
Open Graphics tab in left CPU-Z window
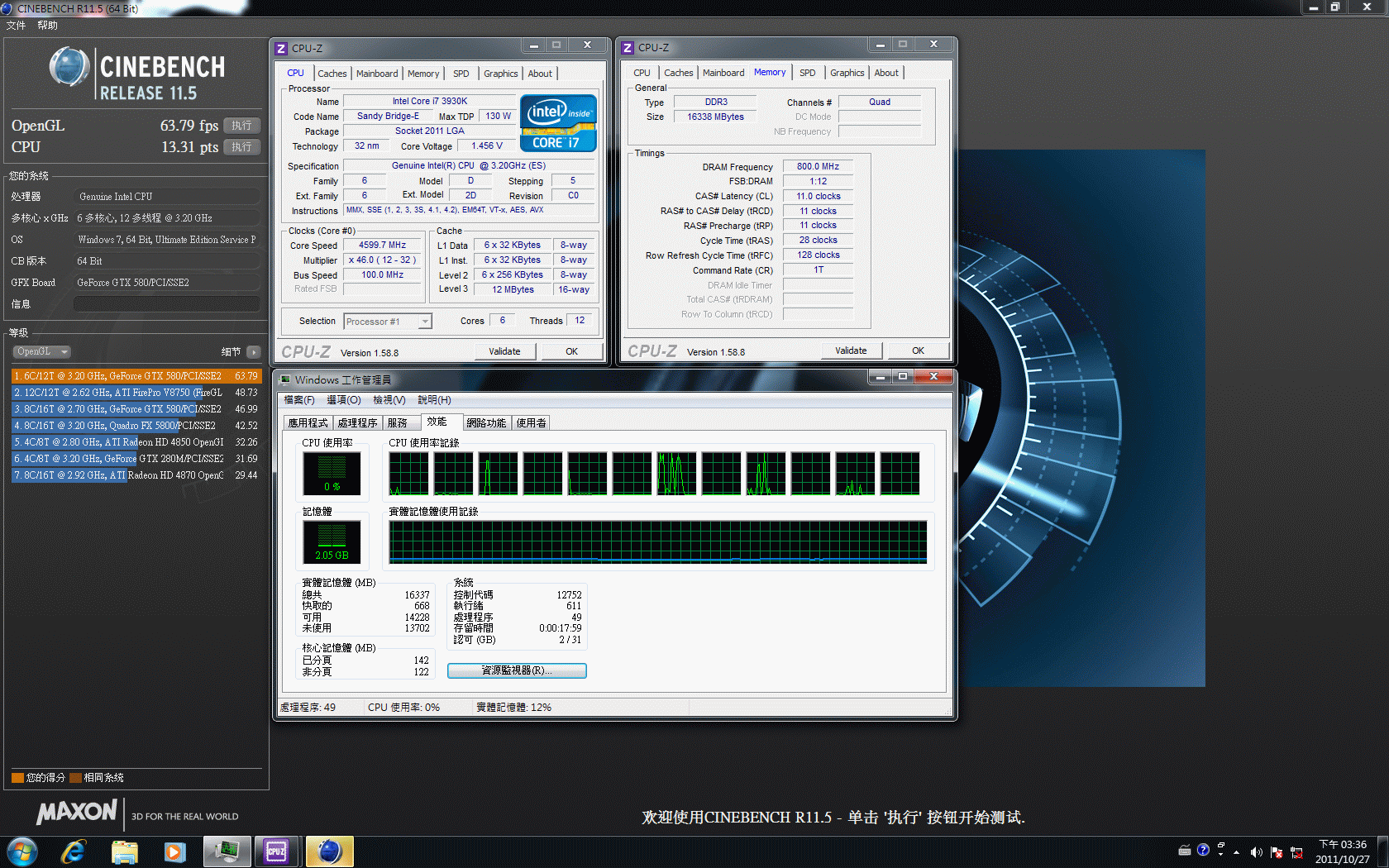tap(501, 74)
